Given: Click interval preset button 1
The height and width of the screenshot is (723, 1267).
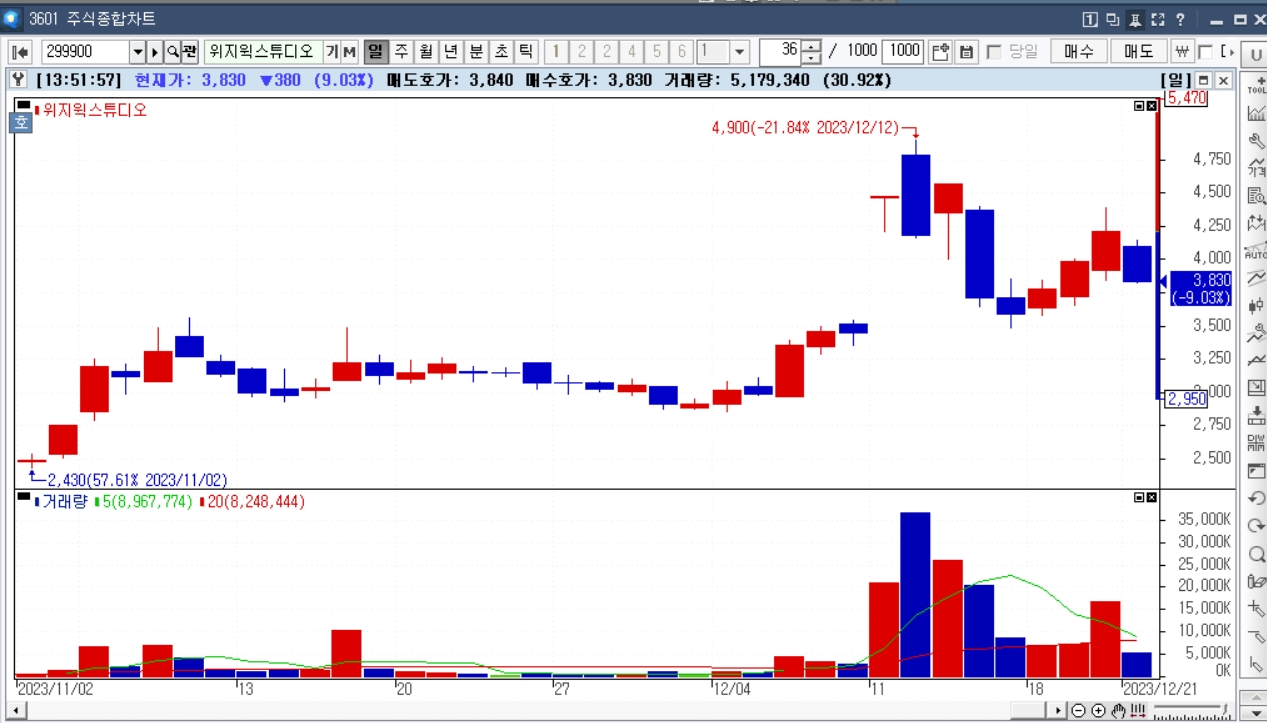Looking at the screenshot, I should [556, 52].
